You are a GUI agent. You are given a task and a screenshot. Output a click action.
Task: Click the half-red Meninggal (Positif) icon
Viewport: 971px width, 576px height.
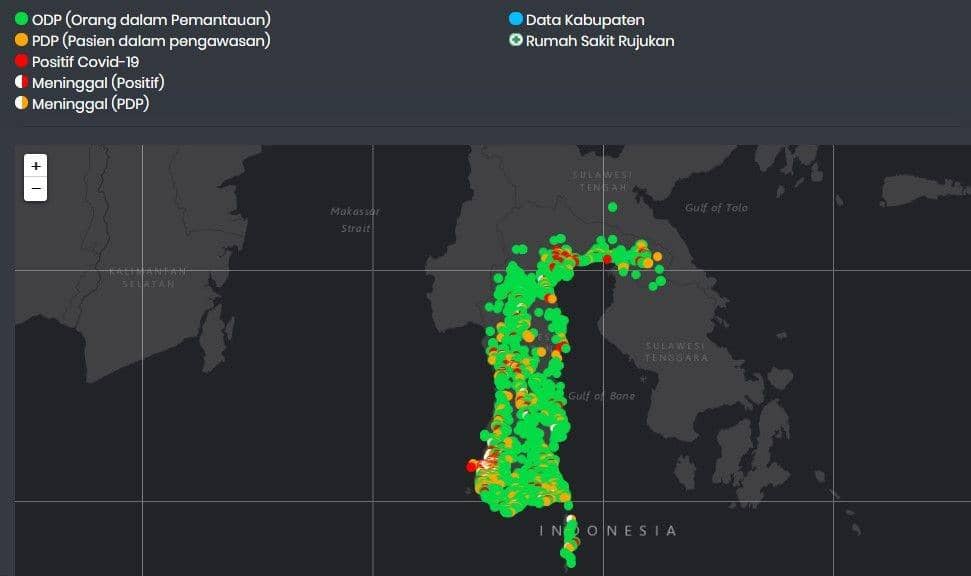[x=21, y=83]
